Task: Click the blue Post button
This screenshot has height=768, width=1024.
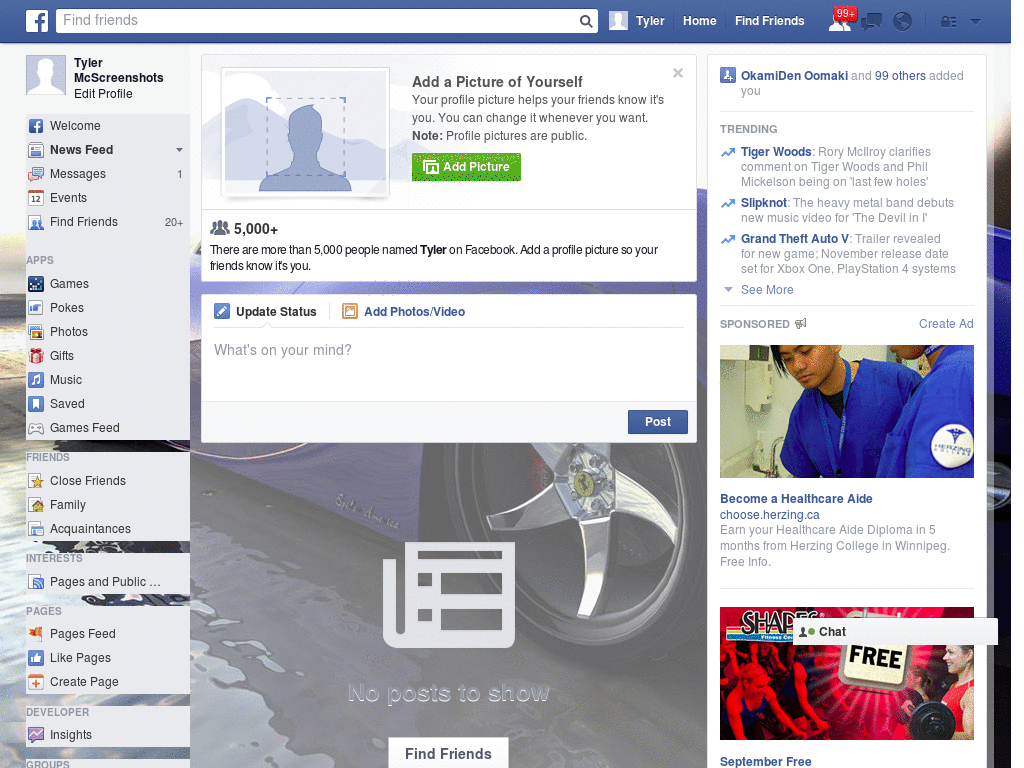Action: point(658,422)
